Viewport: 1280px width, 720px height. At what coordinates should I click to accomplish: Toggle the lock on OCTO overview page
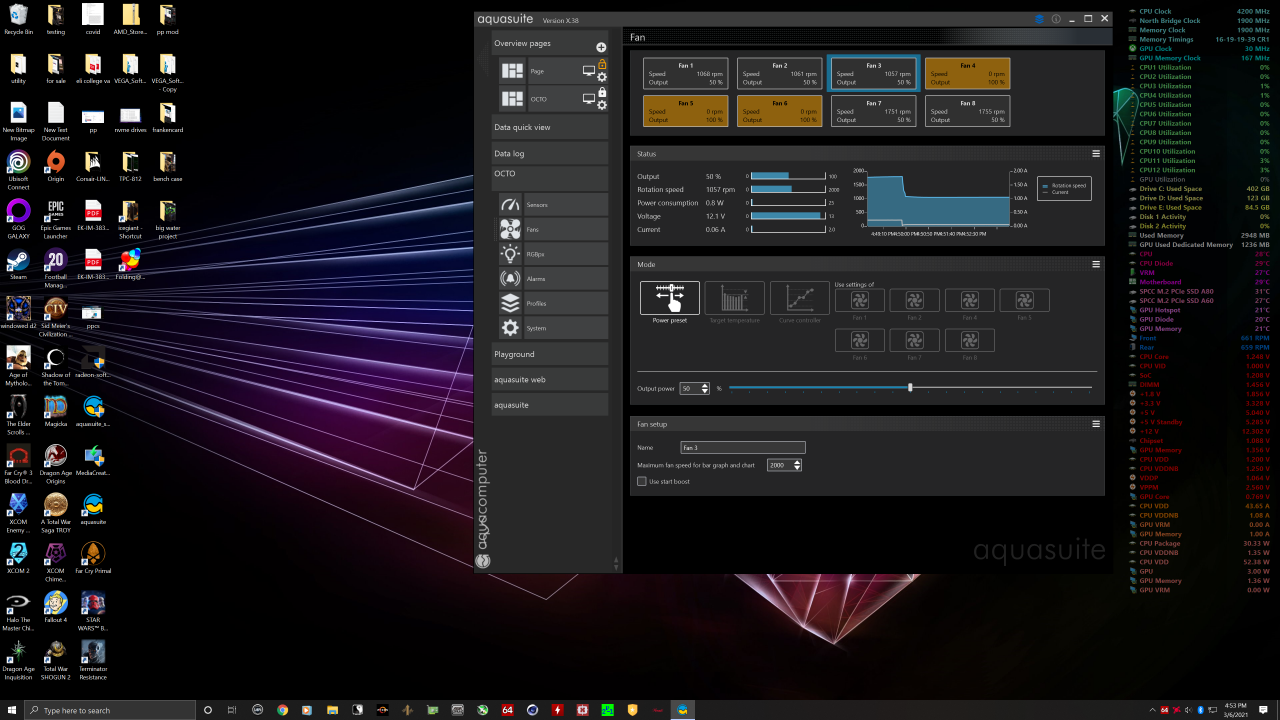(602, 92)
